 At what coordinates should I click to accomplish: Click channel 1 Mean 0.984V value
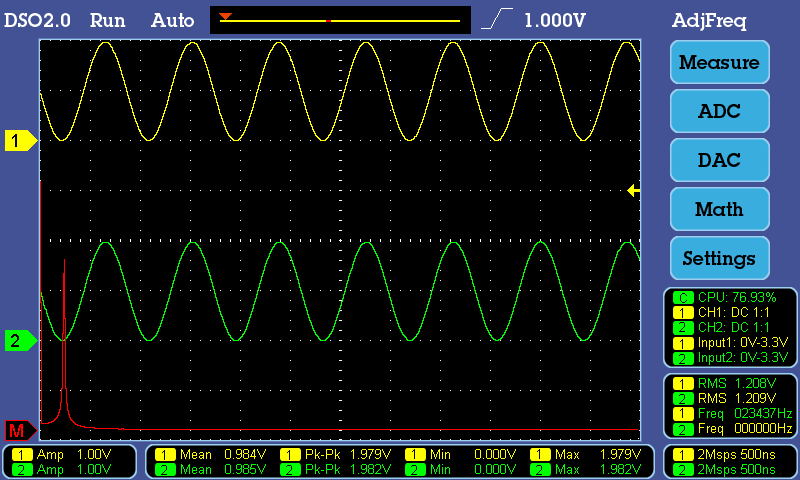[223, 454]
